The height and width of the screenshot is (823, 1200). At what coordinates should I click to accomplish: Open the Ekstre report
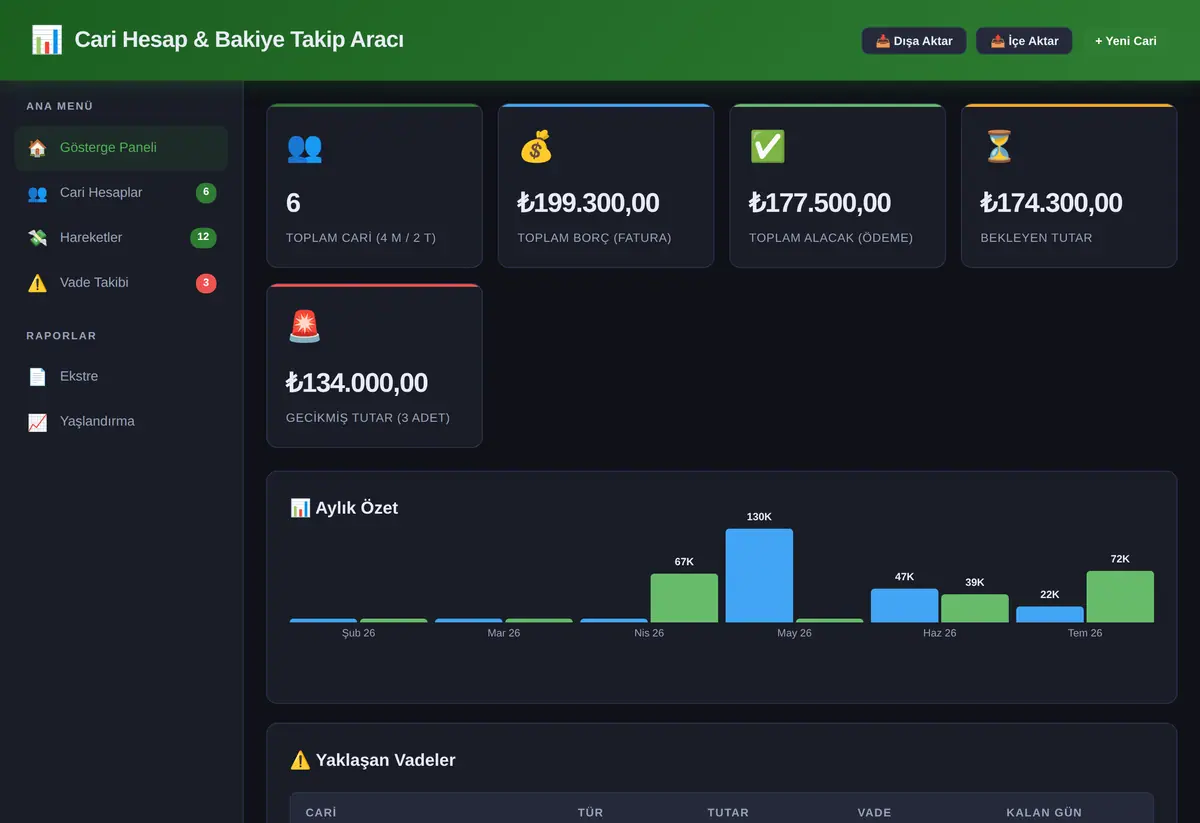121,377
